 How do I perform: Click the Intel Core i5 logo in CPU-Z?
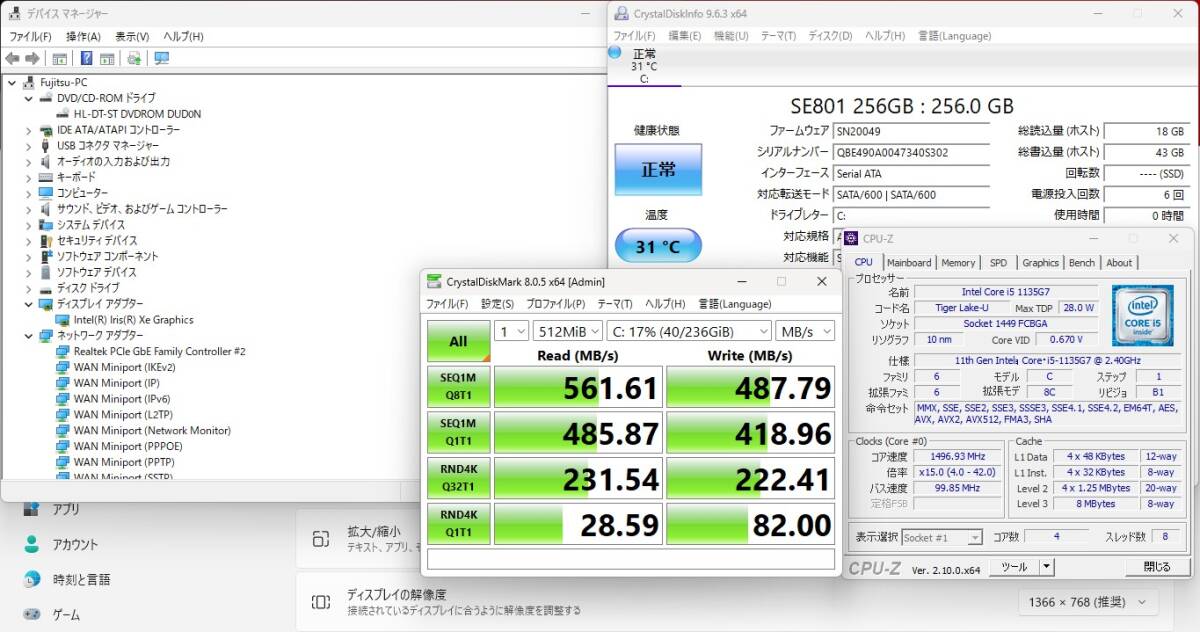[x=1142, y=316]
